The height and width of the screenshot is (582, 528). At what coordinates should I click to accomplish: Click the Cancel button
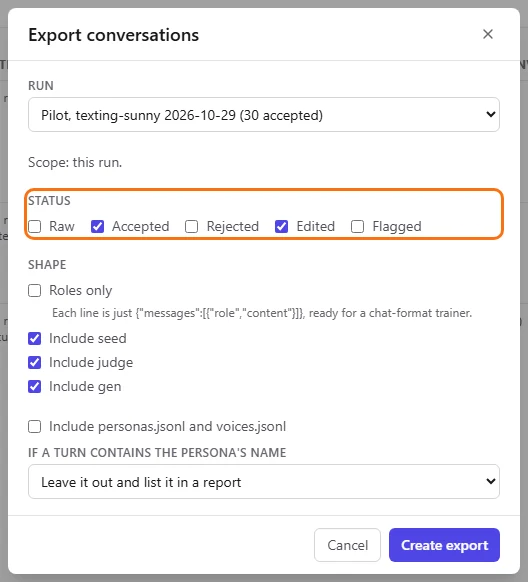[x=347, y=545]
